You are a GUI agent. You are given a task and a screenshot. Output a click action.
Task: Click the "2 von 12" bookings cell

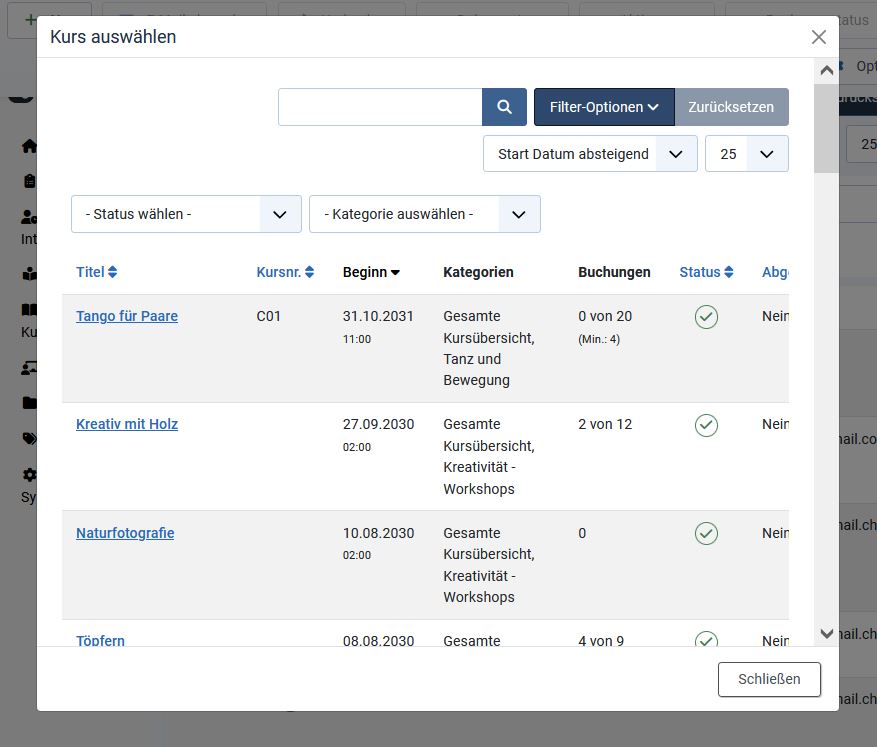point(605,424)
